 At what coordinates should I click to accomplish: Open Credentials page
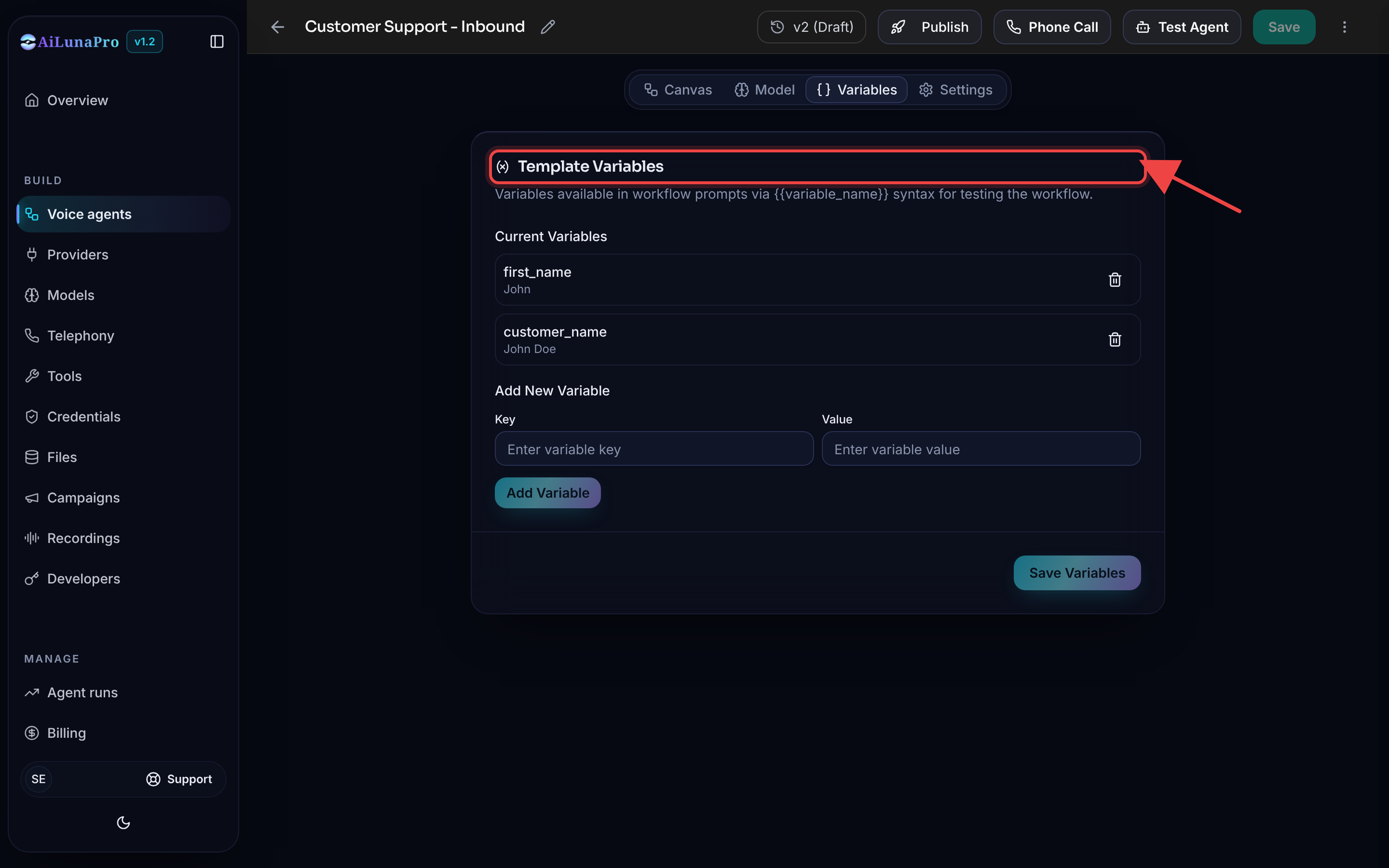(x=123, y=417)
